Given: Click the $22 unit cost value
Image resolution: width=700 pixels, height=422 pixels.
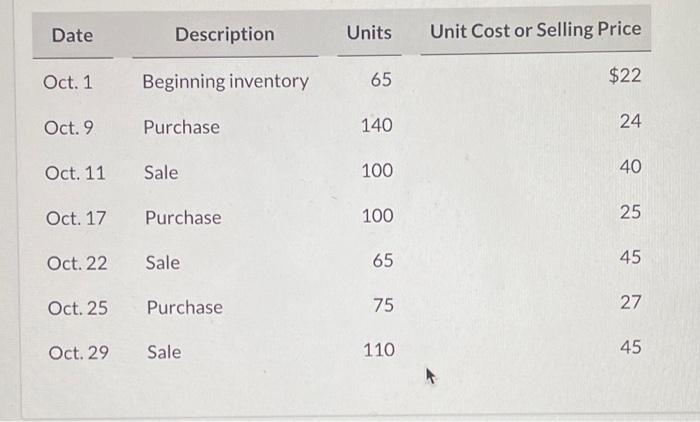Looking at the screenshot, I should [x=625, y=75].
